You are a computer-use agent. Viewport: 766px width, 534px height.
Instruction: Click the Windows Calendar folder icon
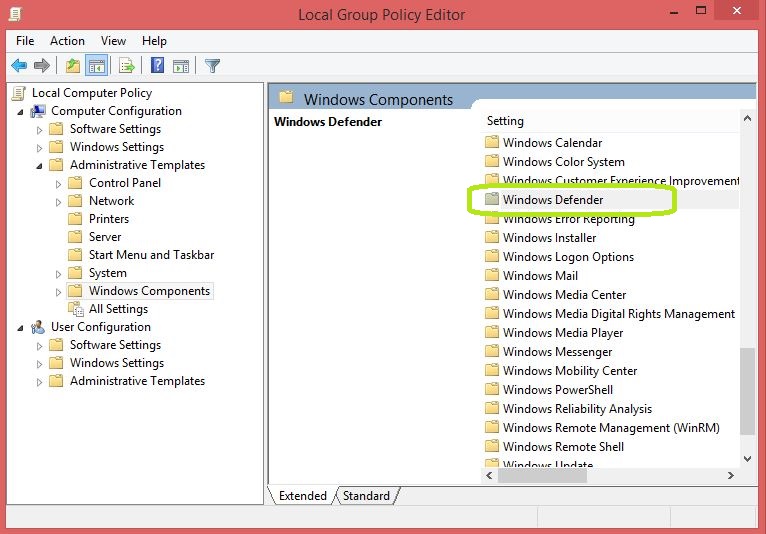(x=492, y=142)
